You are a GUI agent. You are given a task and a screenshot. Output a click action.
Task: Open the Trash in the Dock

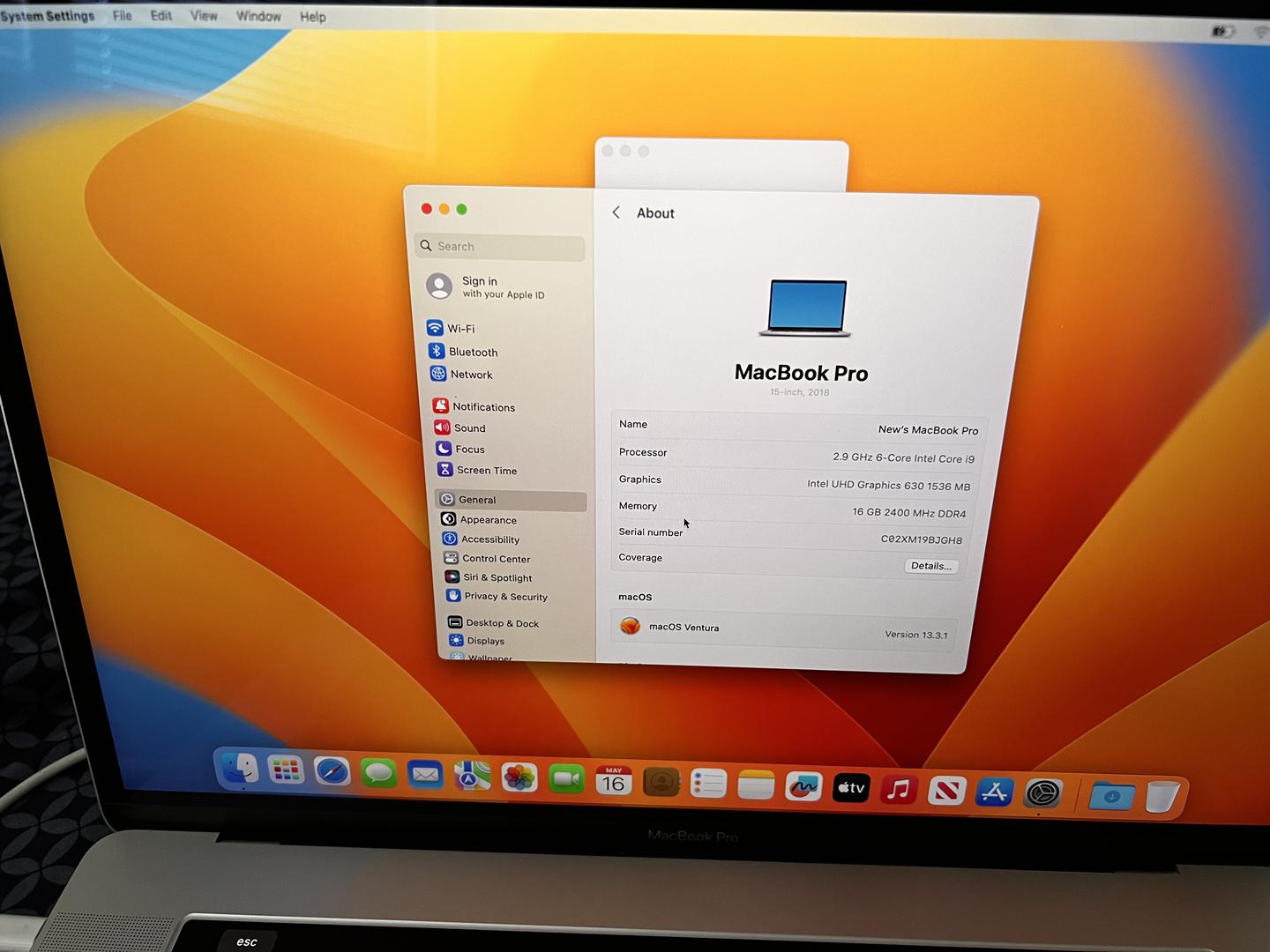click(1162, 798)
